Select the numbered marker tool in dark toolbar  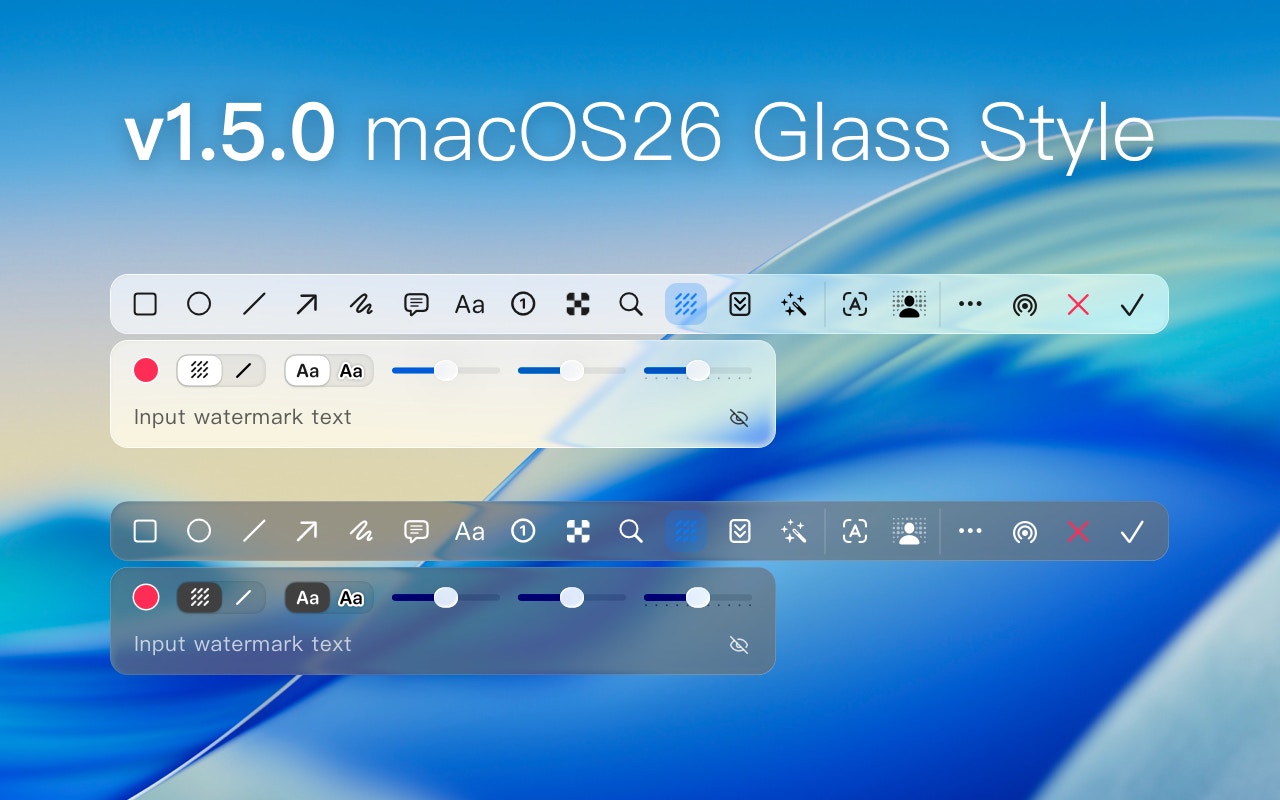(x=523, y=531)
